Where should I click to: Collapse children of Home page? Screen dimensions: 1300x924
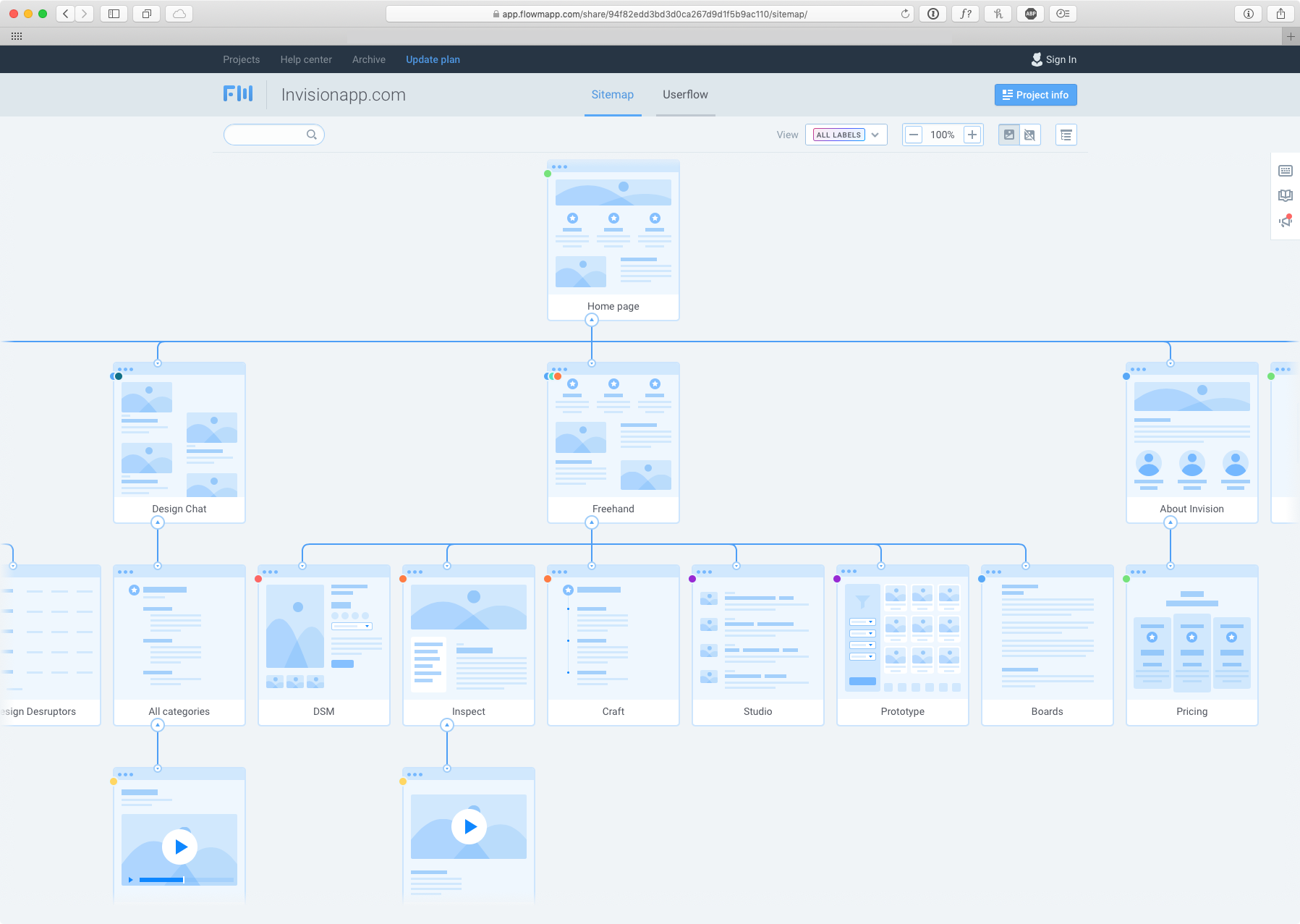tap(592, 320)
